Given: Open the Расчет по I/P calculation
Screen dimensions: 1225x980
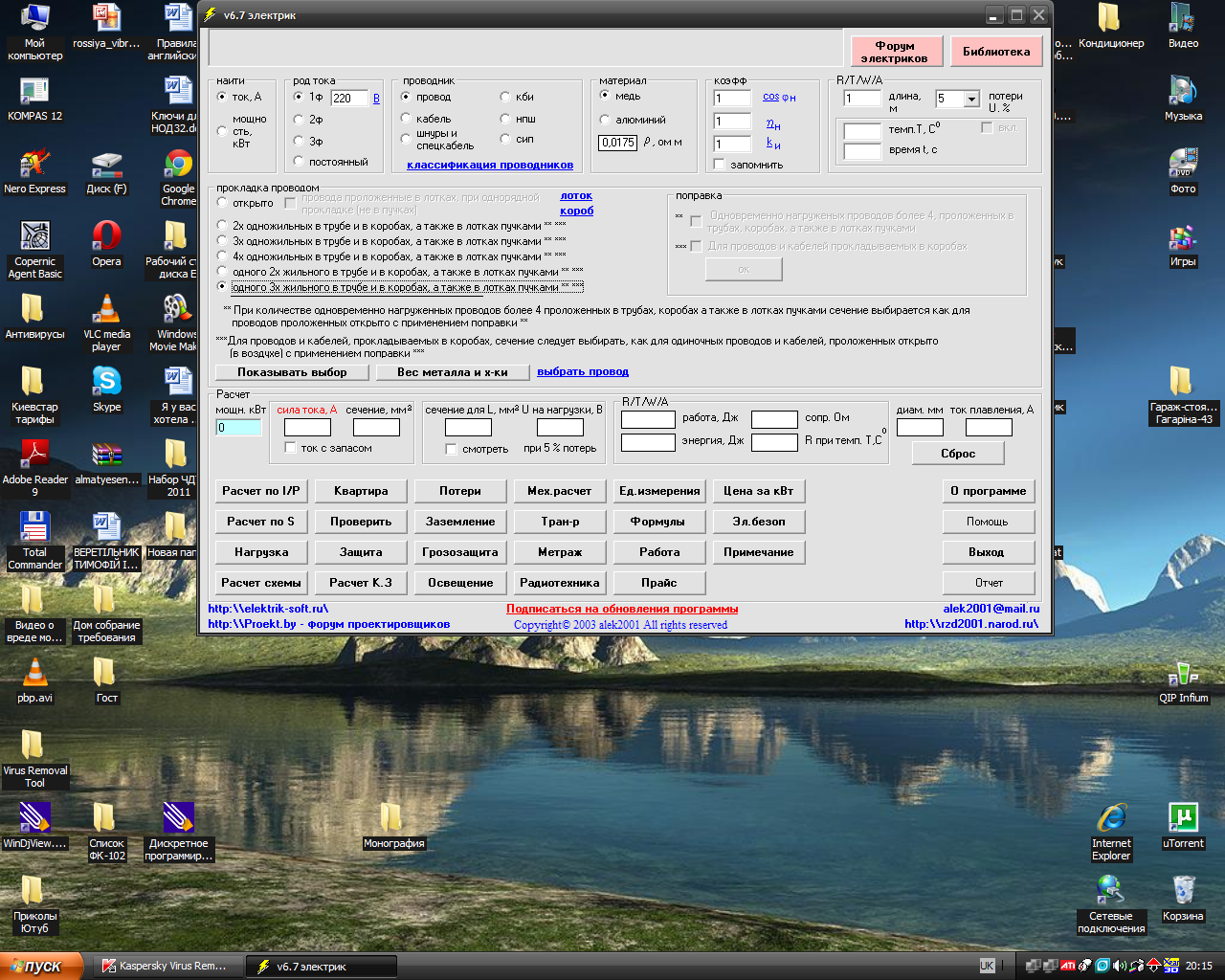Looking at the screenshot, I should click(261, 491).
